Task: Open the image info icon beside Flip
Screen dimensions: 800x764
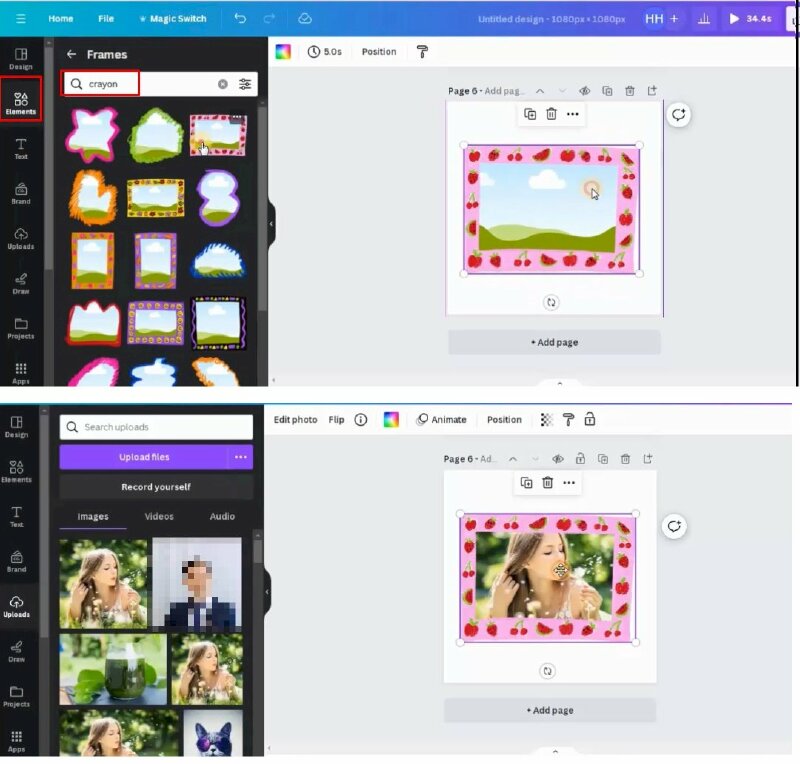Action: 361,420
